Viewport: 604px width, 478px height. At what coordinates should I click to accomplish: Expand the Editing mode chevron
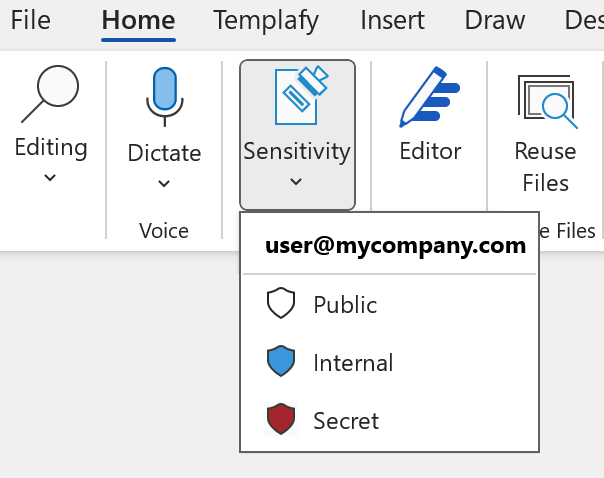click(50, 179)
